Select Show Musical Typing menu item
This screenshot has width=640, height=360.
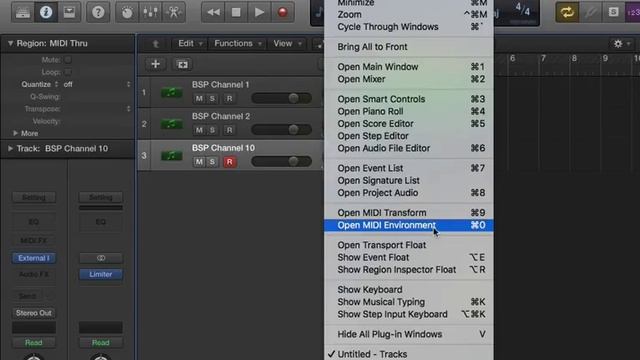point(409,302)
